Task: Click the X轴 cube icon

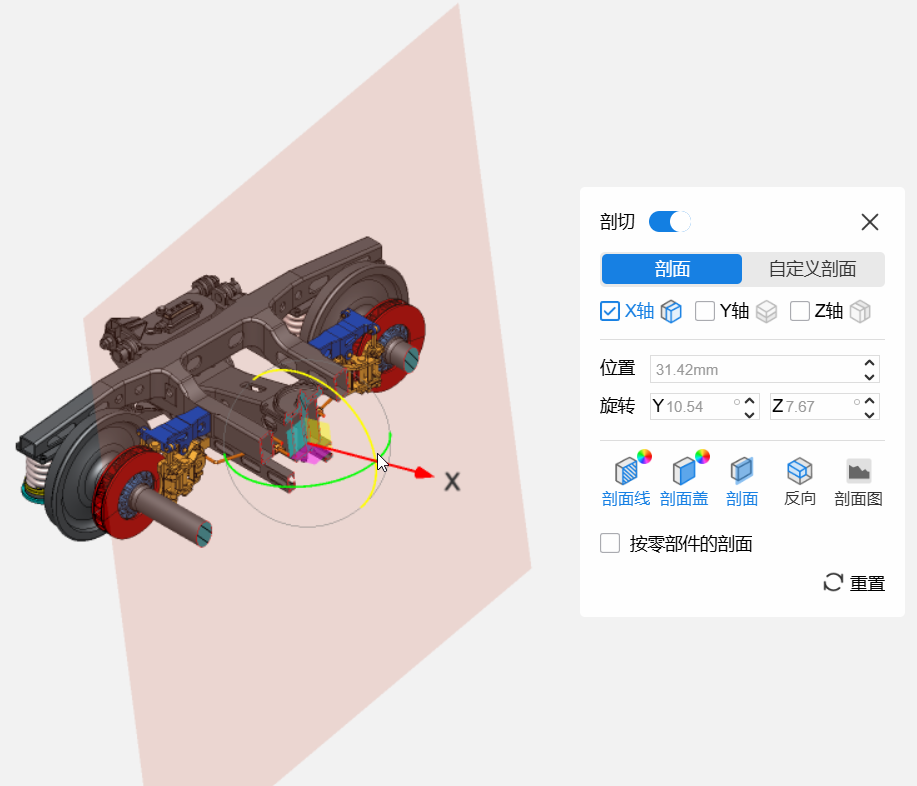Action: point(671,312)
